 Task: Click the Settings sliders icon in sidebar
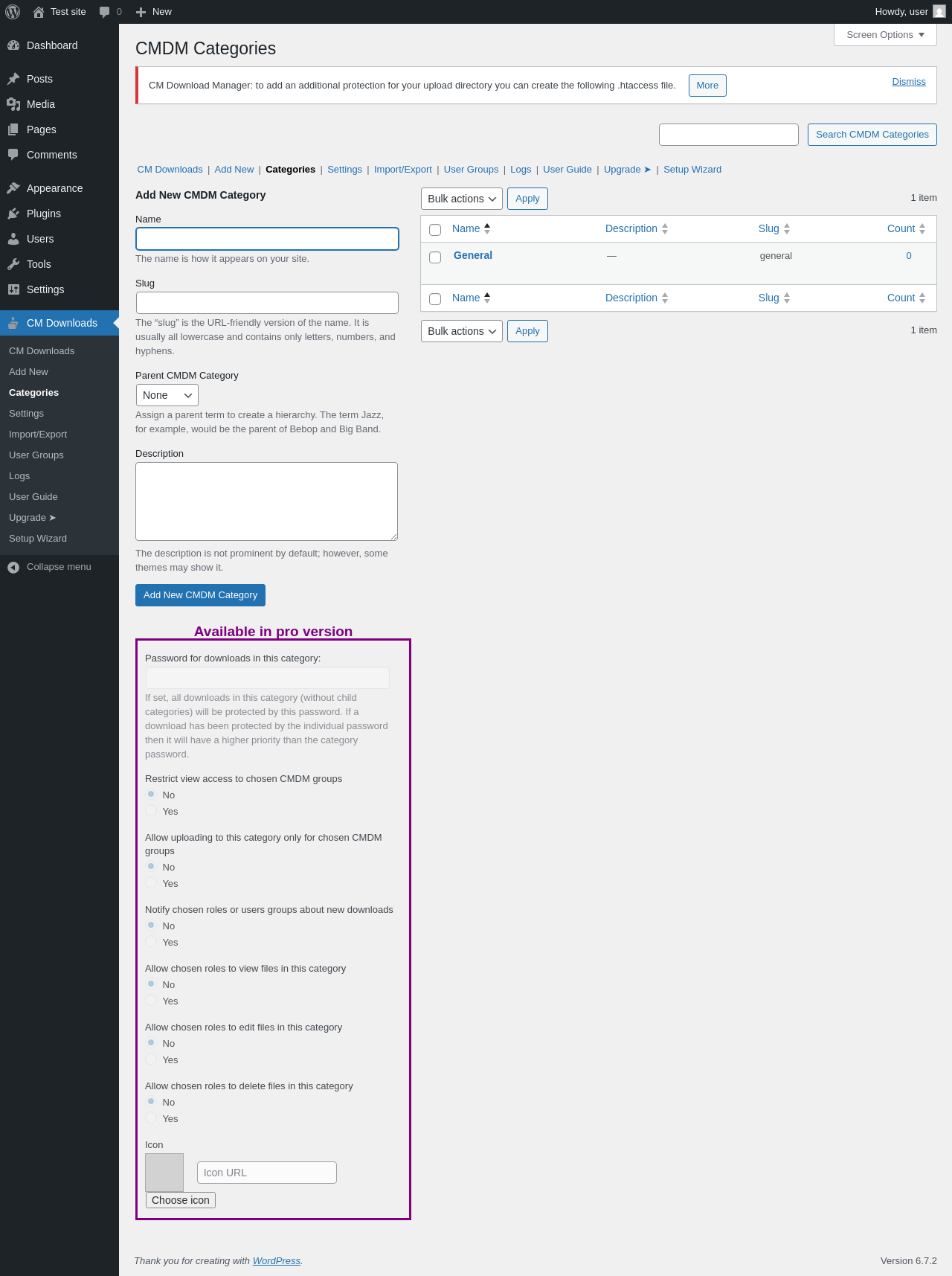pos(13,289)
